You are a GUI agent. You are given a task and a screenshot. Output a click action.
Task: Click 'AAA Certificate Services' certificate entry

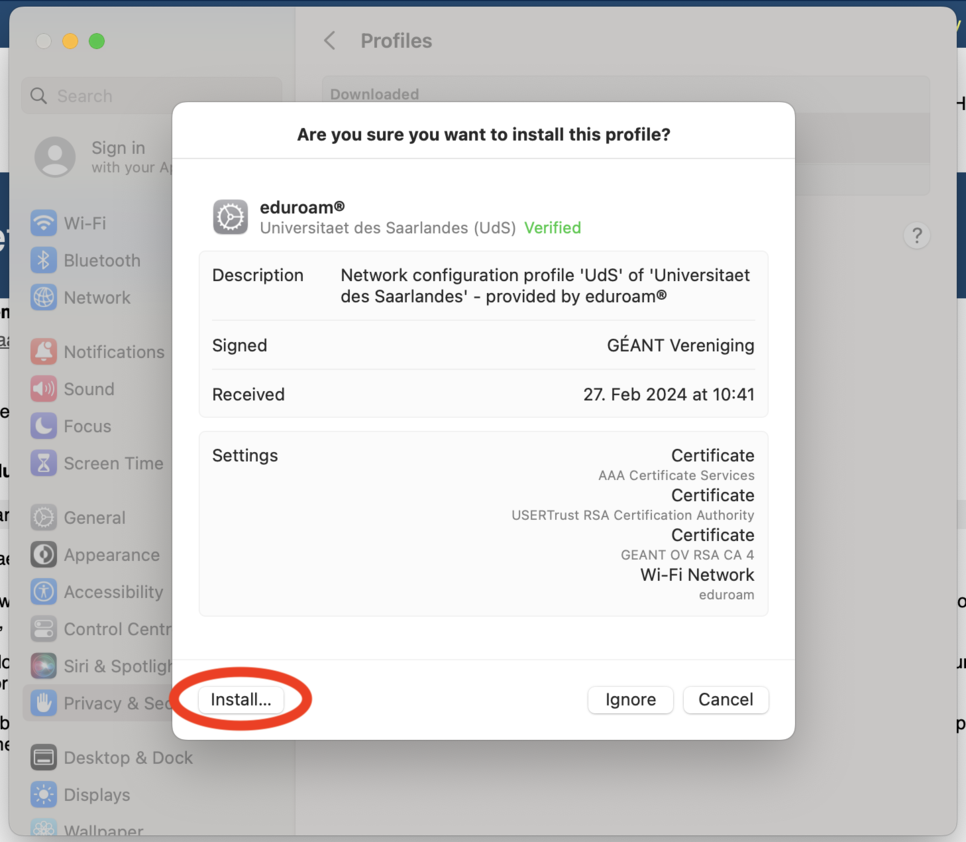[x=676, y=476]
